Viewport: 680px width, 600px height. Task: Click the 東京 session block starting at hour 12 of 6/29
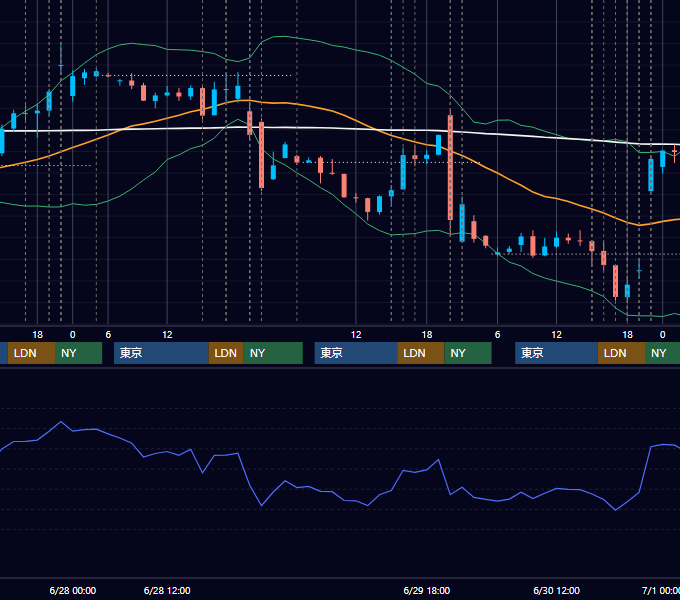(356, 353)
